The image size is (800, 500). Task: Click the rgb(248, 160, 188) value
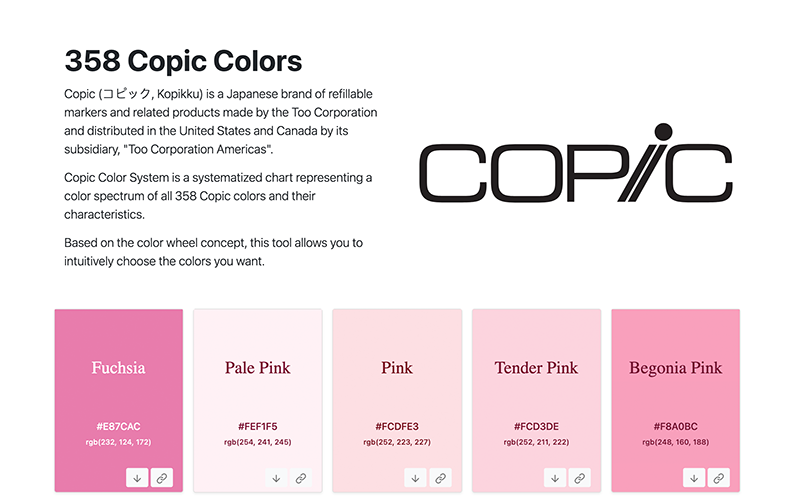[675, 441]
